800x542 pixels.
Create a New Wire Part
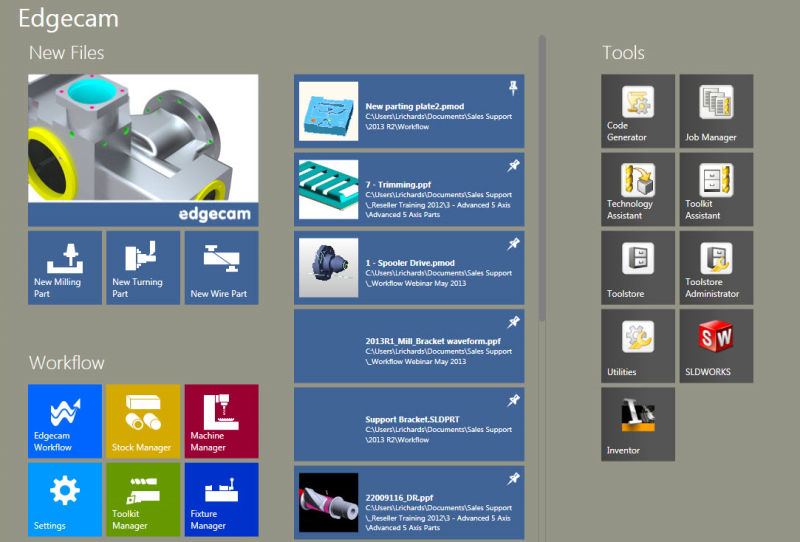point(221,268)
